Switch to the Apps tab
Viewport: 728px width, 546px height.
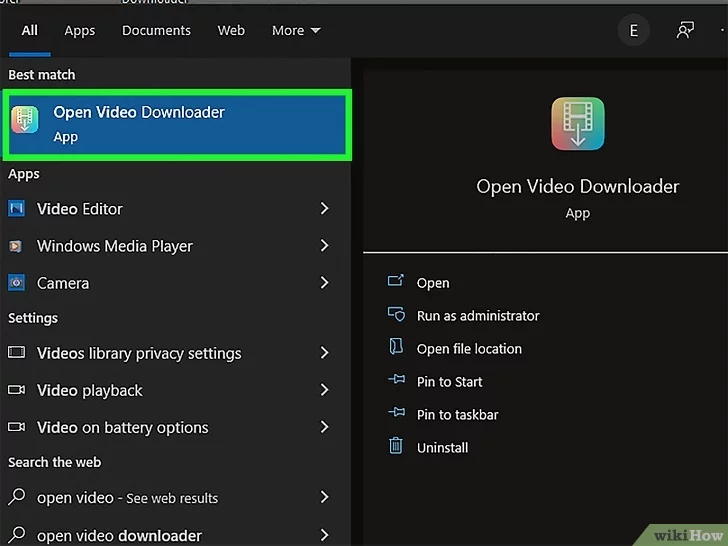[80, 31]
